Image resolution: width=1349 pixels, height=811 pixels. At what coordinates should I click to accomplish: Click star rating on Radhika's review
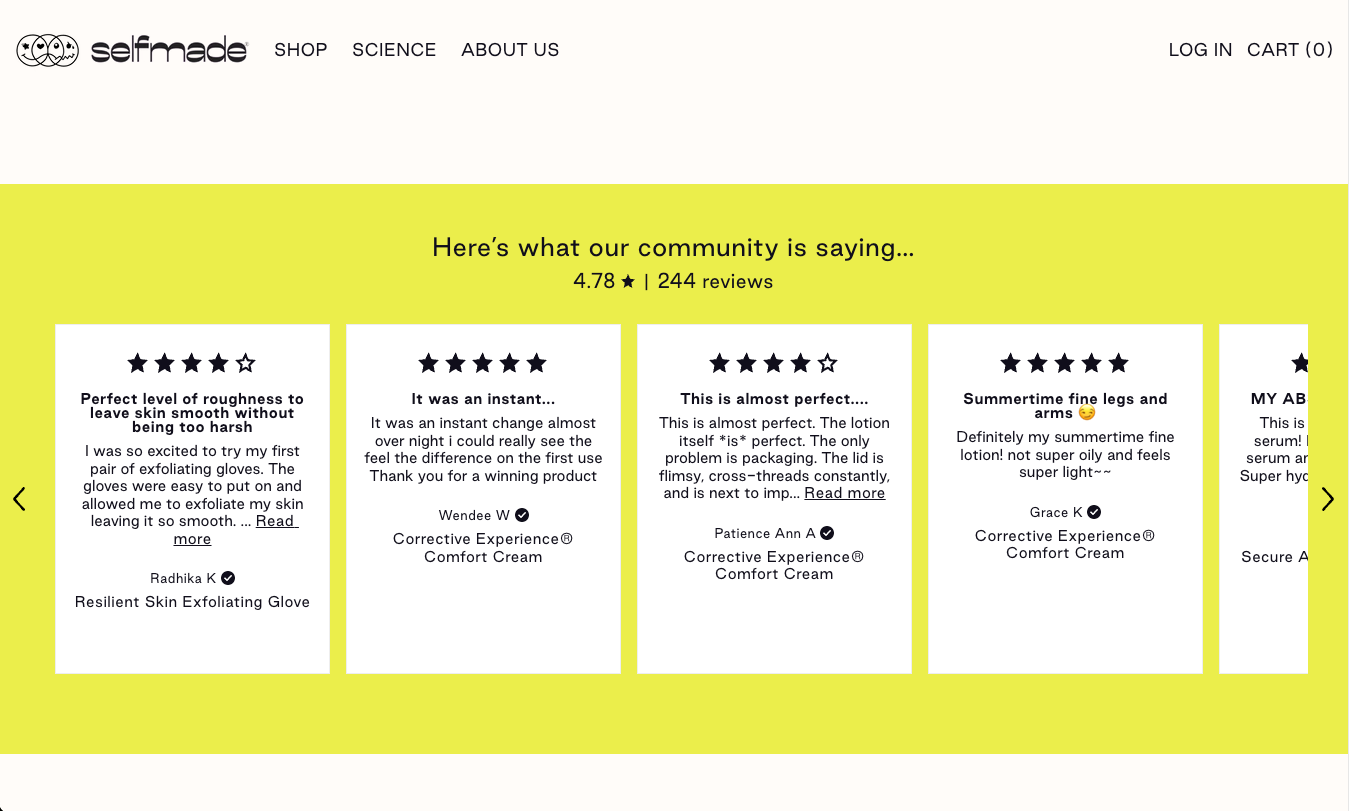[192, 363]
